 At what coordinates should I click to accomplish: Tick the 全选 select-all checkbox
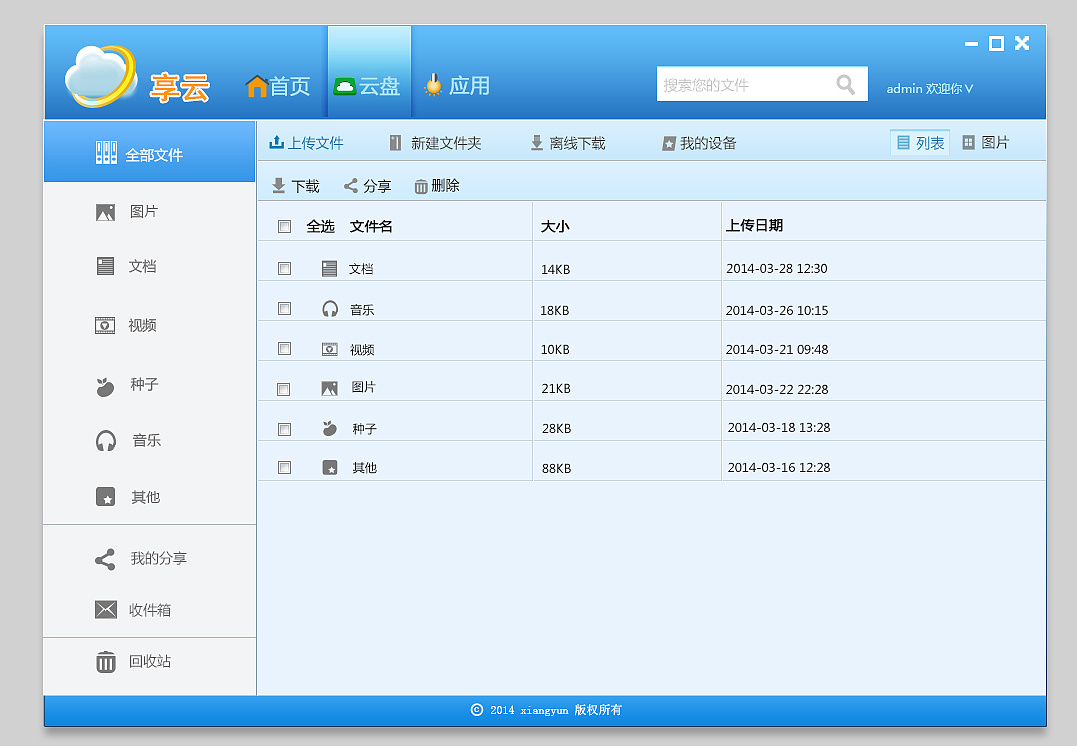[284, 226]
